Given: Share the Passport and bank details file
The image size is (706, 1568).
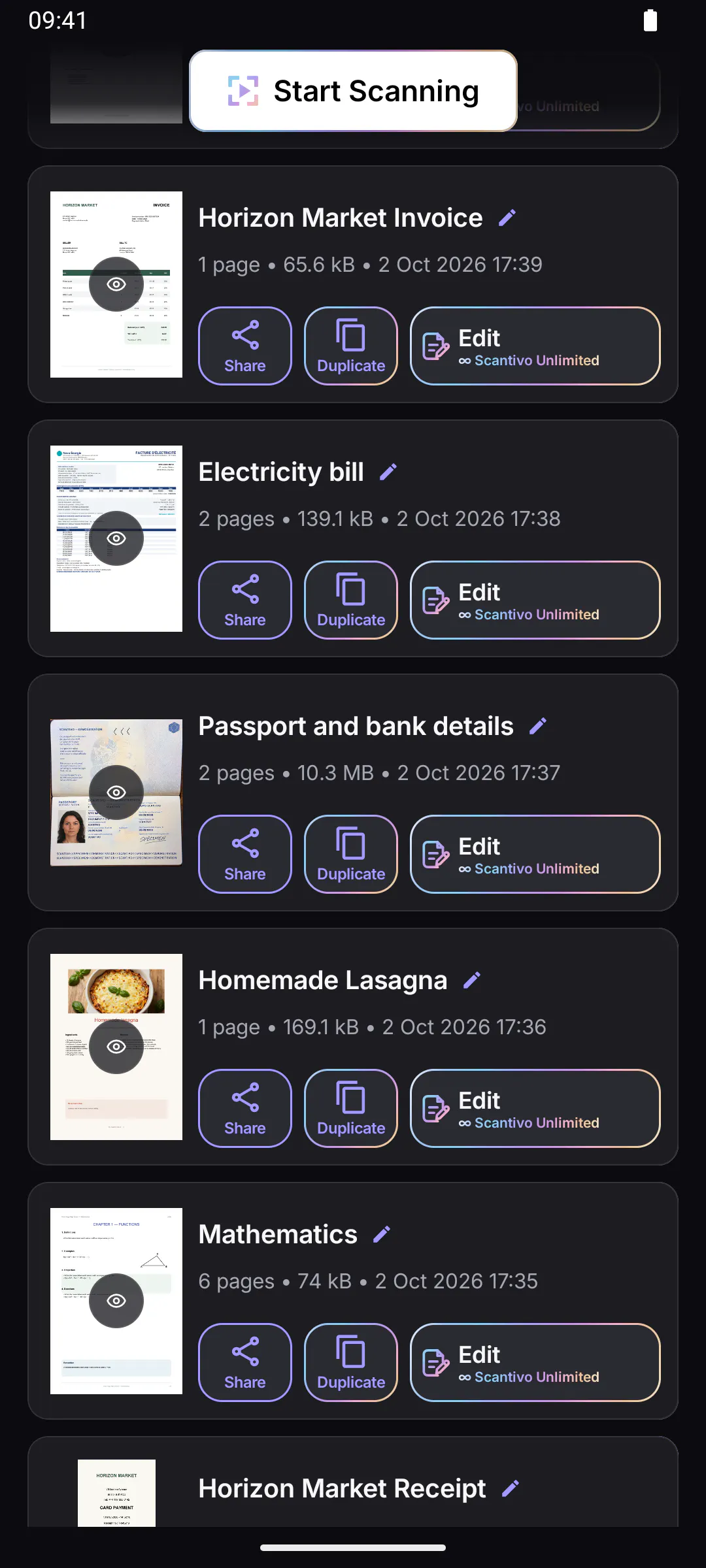Looking at the screenshot, I should click(245, 855).
